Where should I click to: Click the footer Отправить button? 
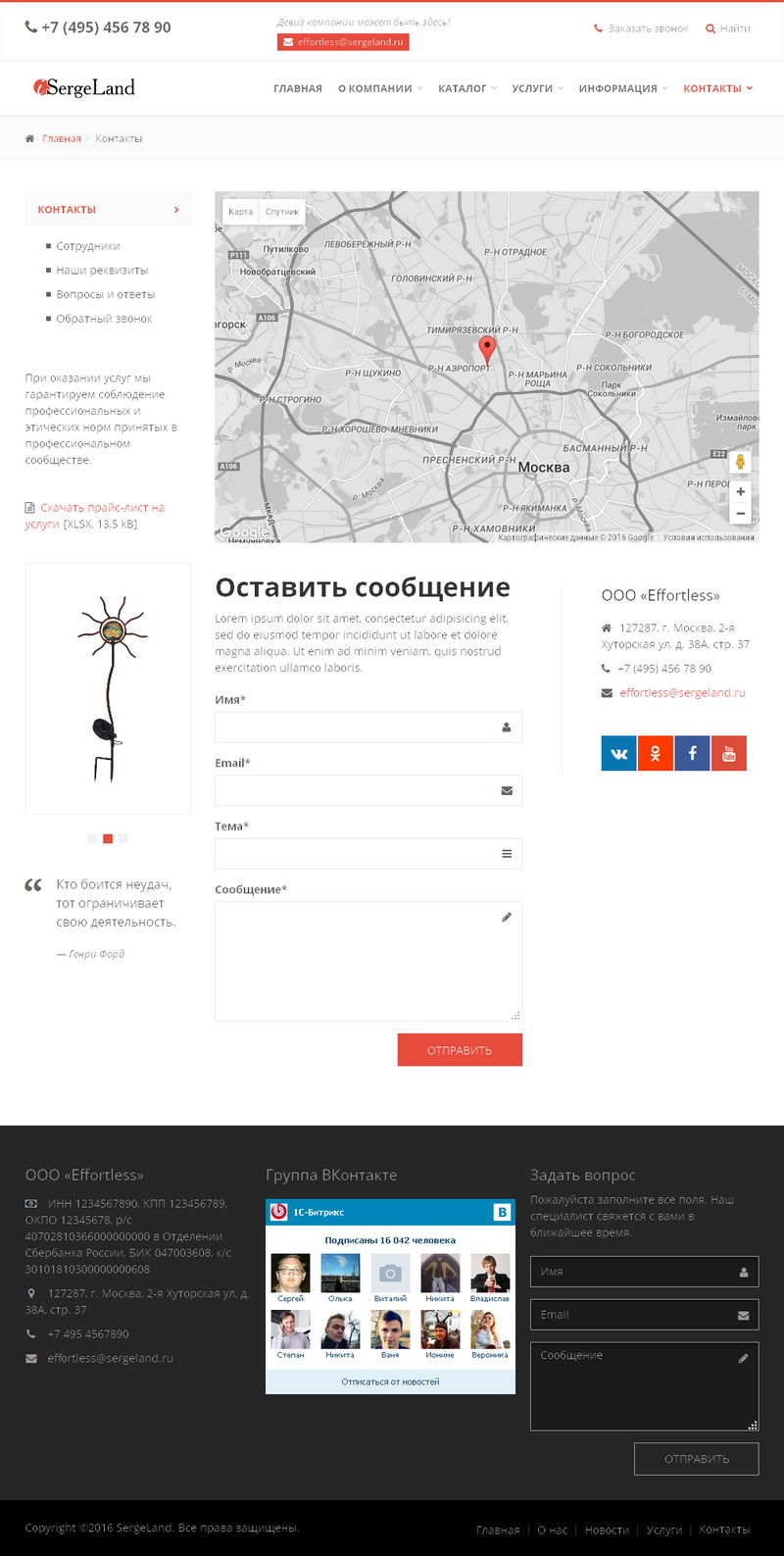[x=697, y=1459]
